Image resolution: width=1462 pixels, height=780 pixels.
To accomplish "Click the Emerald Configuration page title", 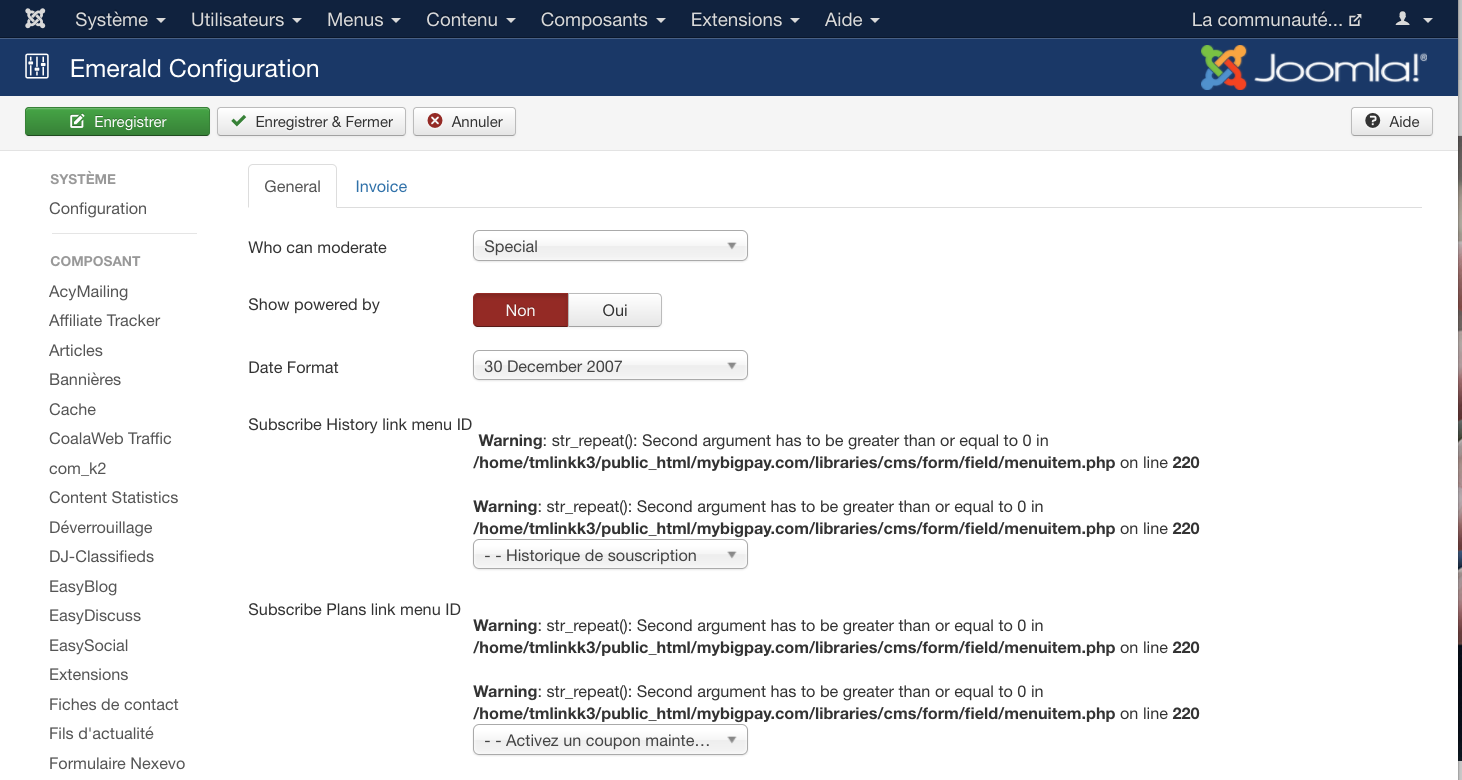I will pyautogui.click(x=194, y=68).
